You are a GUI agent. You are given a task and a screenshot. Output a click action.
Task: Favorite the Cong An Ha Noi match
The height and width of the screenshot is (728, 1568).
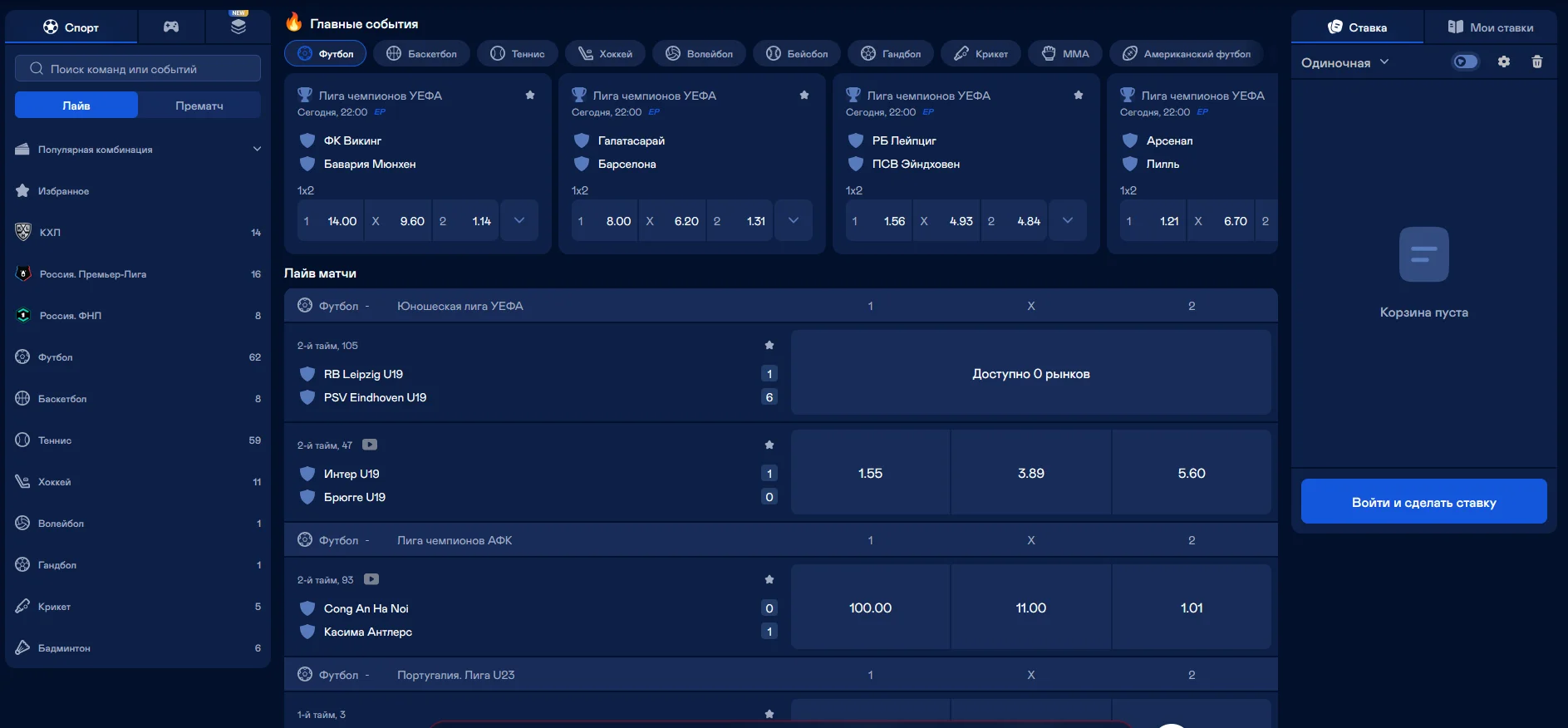point(769,579)
